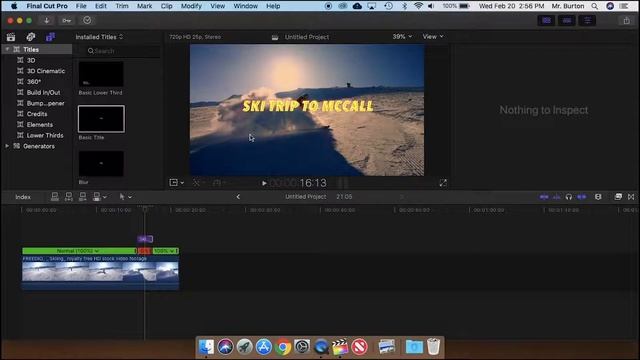Select the Basic Title thumbnail

click(101, 119)
